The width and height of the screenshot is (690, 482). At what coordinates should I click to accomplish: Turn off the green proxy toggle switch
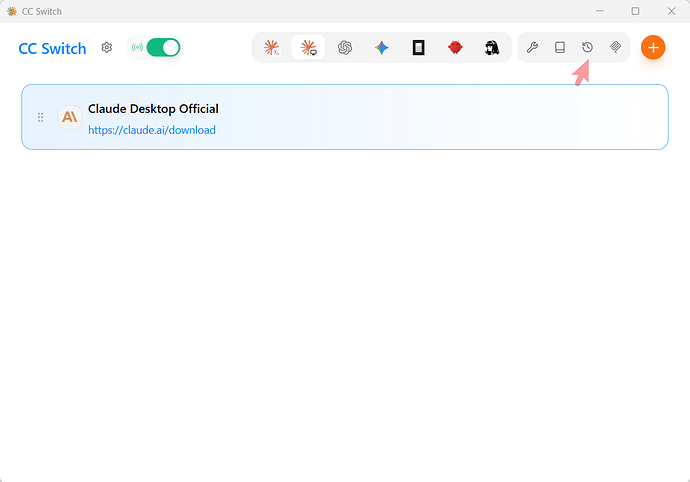[x=163, y=48]
